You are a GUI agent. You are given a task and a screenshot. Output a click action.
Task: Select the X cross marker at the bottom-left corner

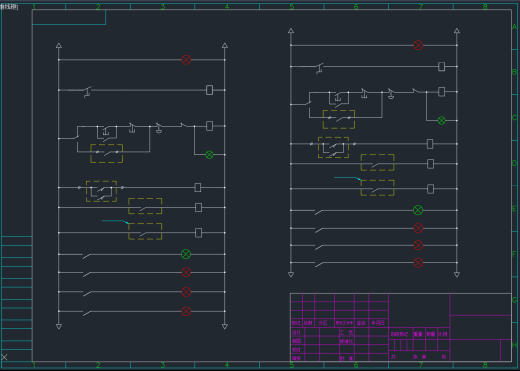pyautogui.click(x=4, y=357)
